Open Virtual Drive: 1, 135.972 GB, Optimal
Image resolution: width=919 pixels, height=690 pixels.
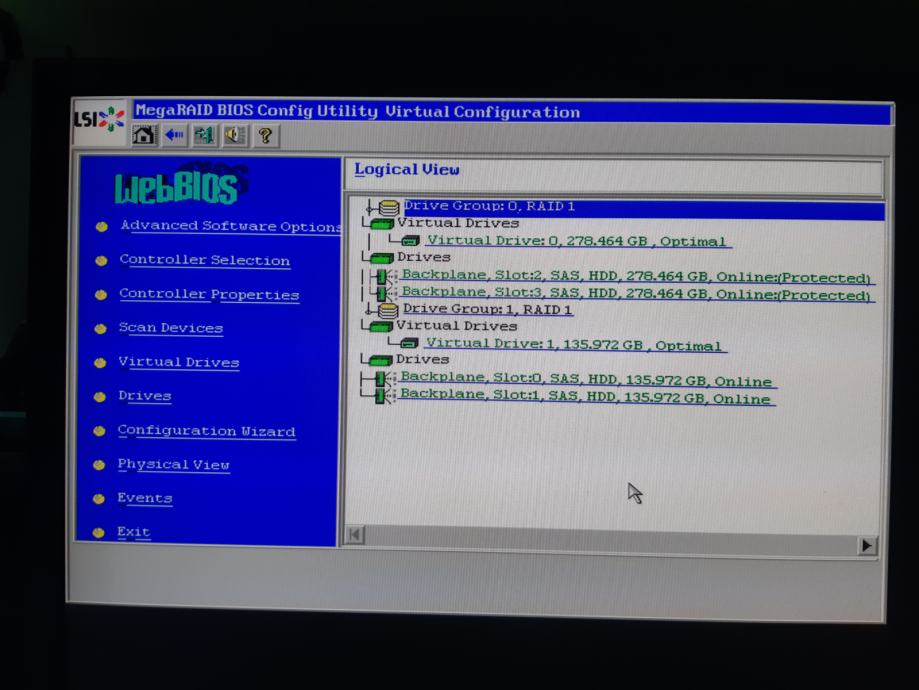pos(574,345)
